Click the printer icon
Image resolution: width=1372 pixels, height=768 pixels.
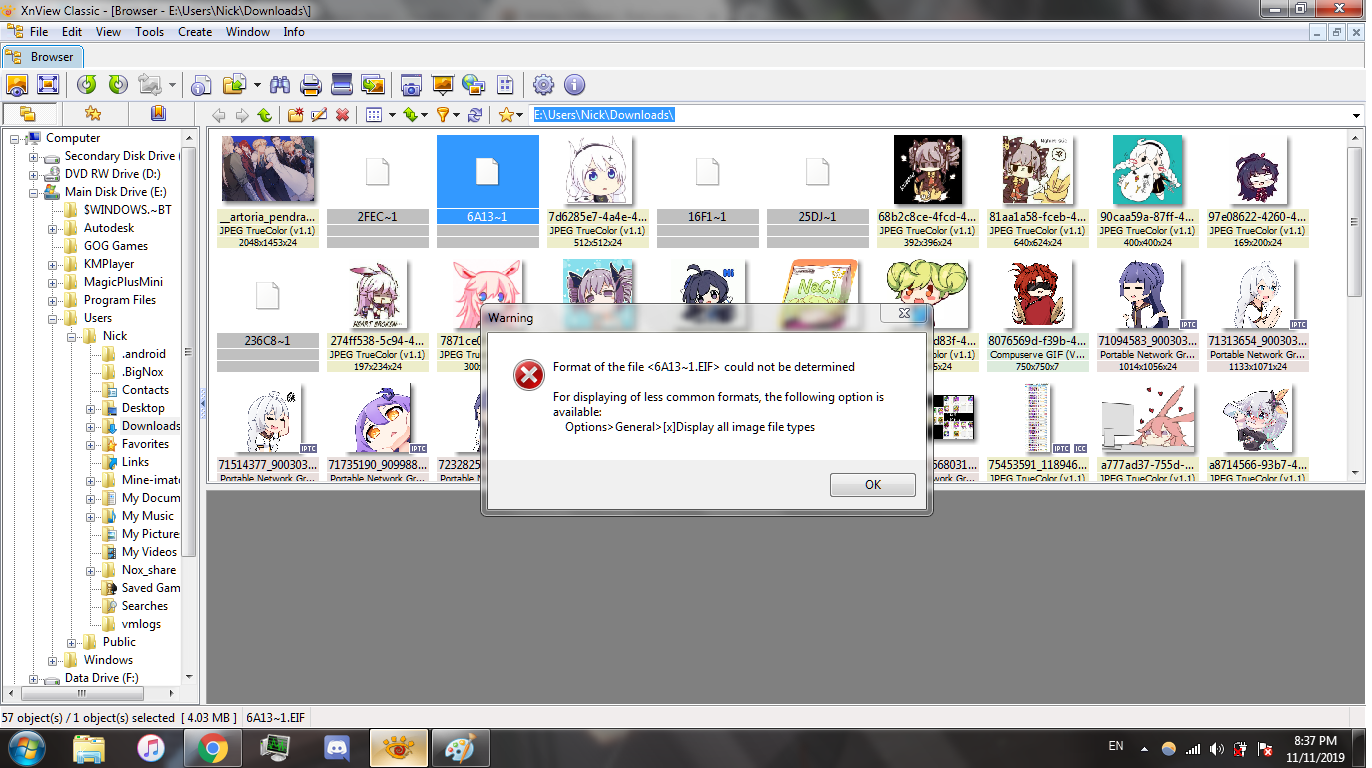click(x=311, y=85)
